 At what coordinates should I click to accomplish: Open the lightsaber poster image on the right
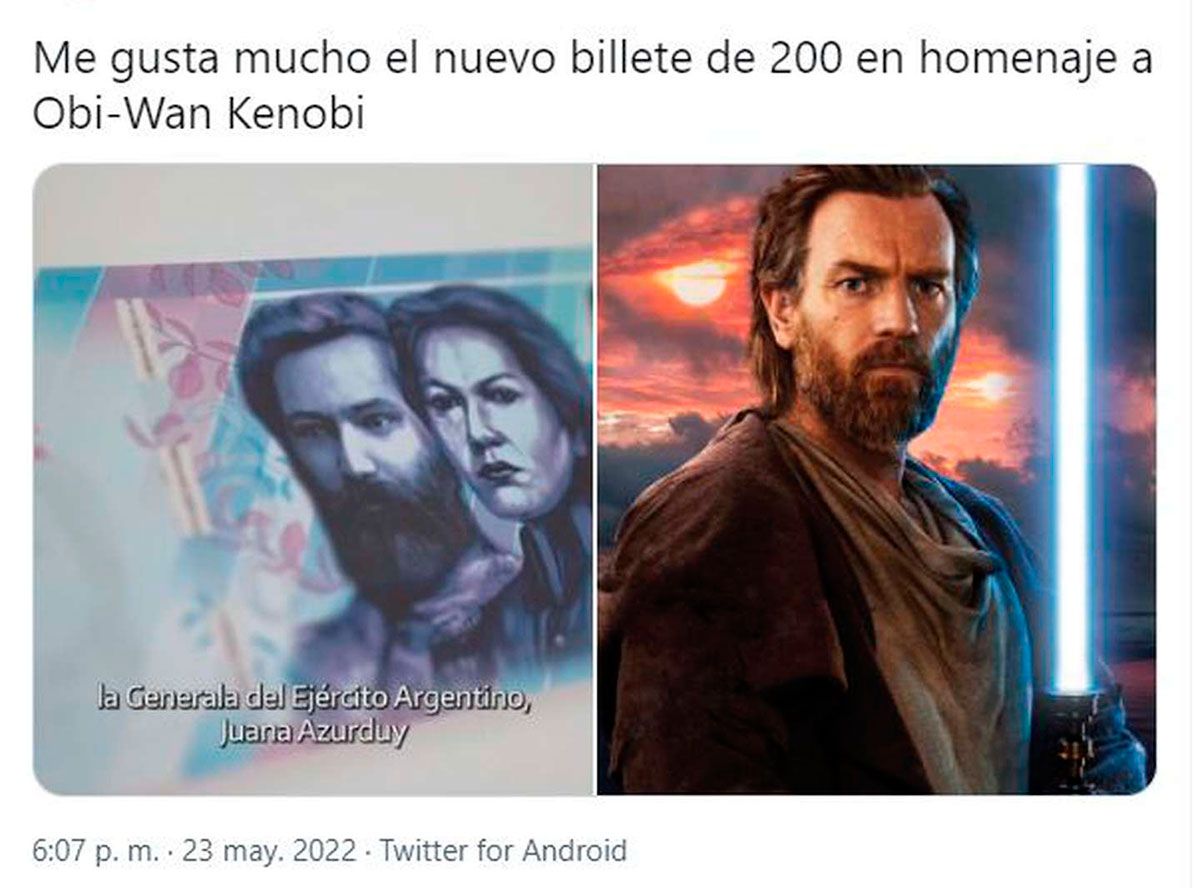877,480
